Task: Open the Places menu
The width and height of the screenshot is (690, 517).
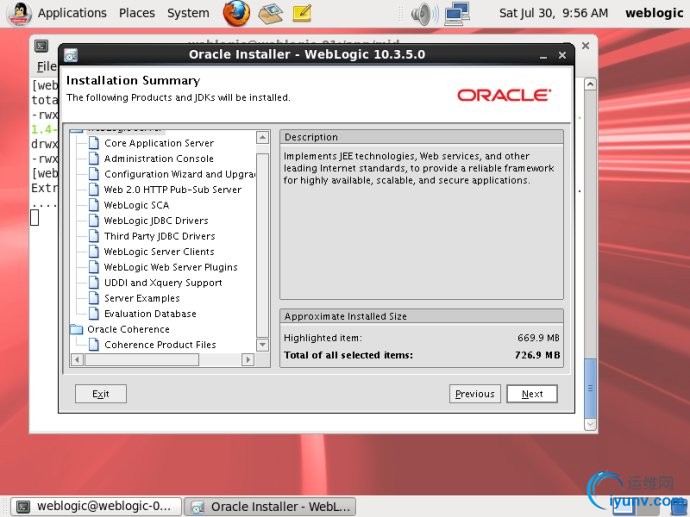Action: [137, 13]
